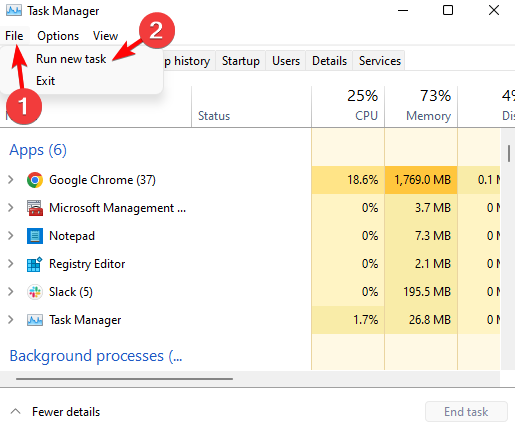Click the Notepad icon in the list

click(35, 236)
